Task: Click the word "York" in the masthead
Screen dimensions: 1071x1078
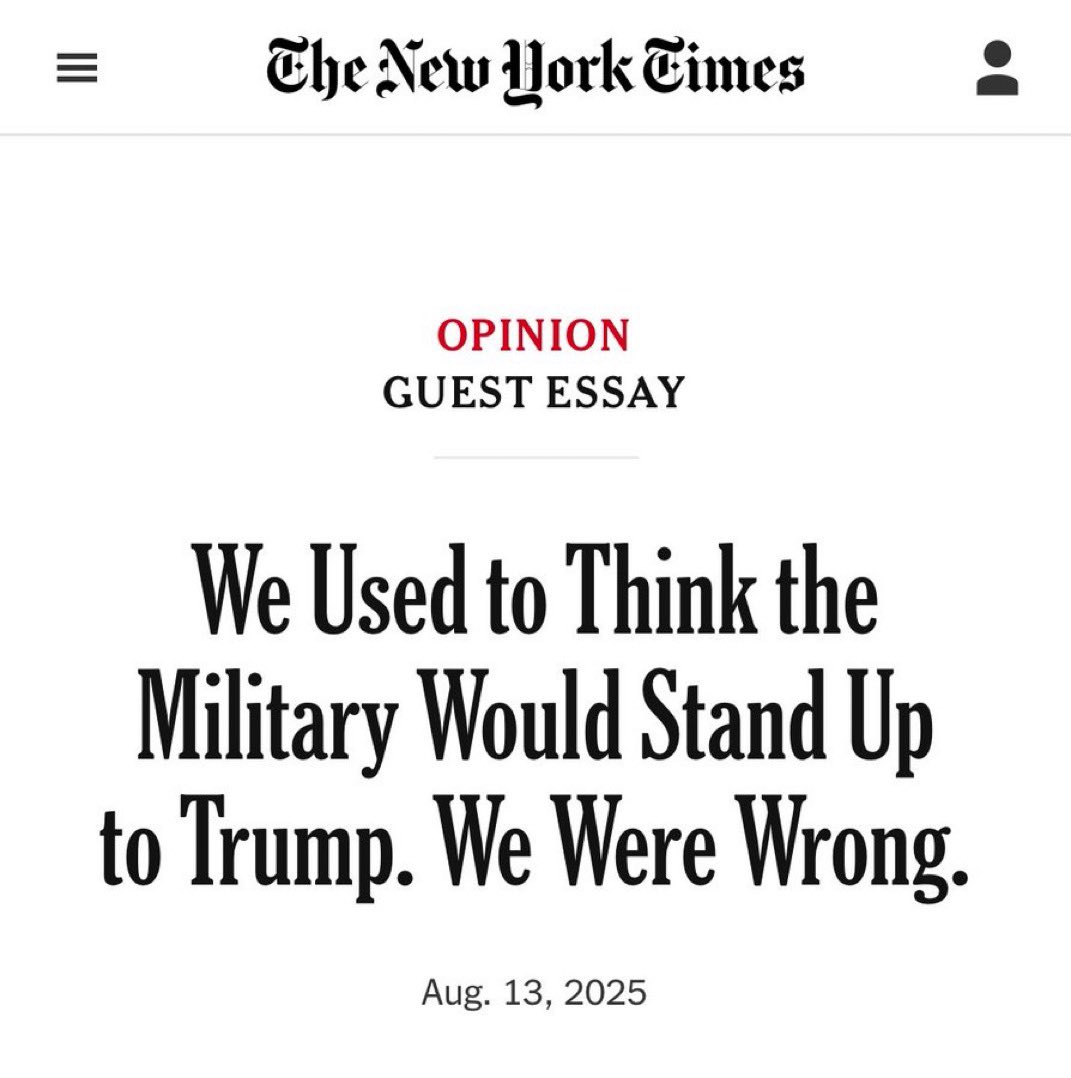Action: (568, 71)
